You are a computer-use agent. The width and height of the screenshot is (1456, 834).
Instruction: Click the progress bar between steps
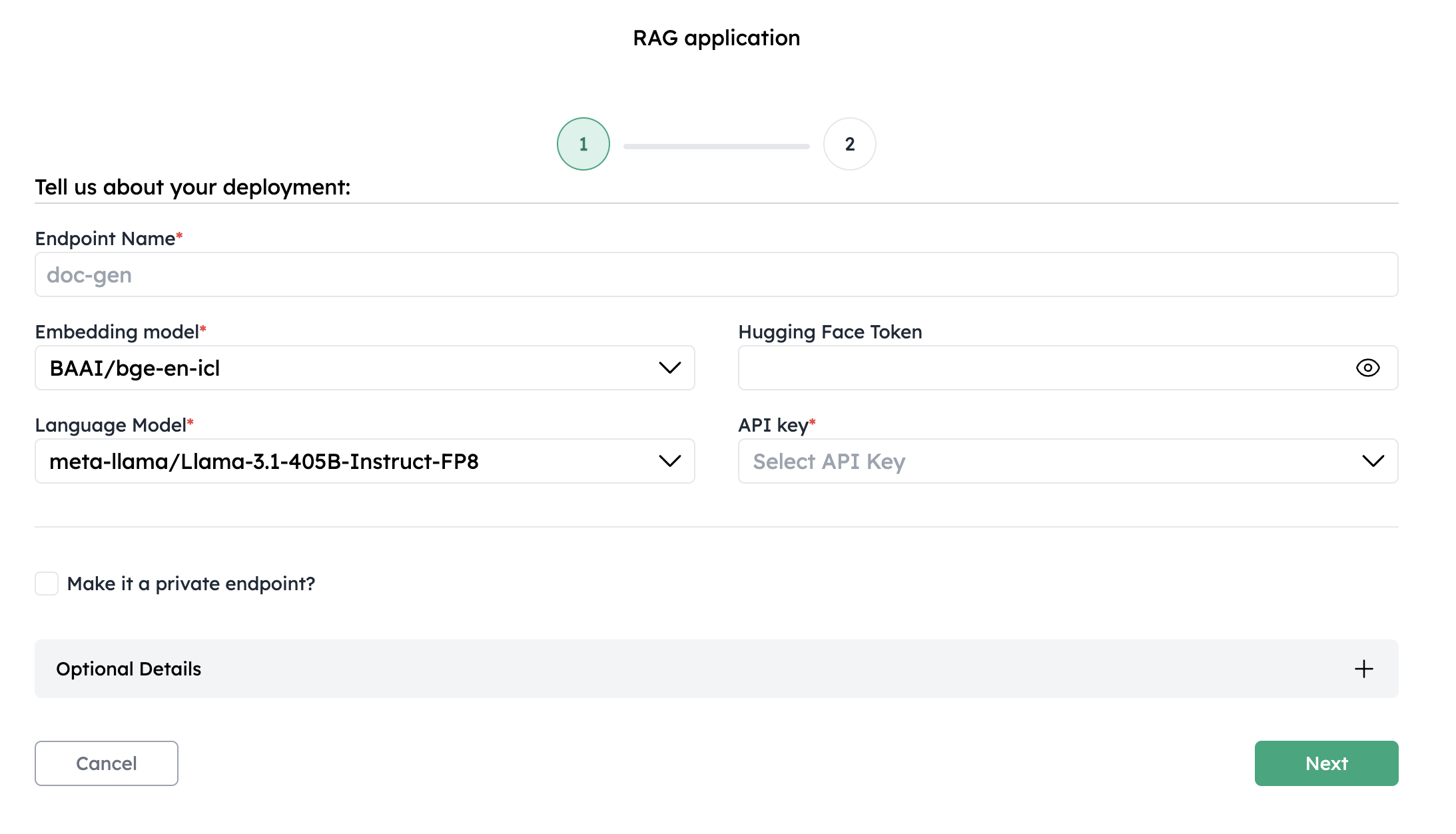[717, 147]
